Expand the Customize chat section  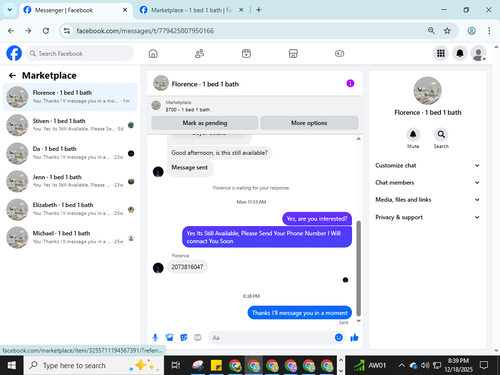click(427, 165)
